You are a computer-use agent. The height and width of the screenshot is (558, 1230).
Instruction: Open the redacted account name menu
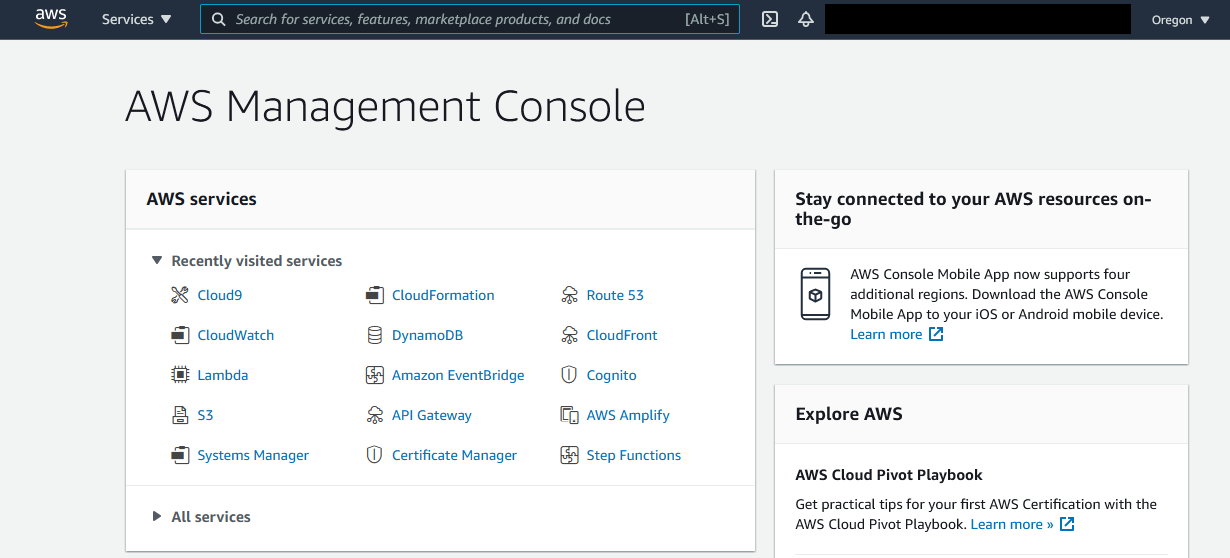point(978,19)
